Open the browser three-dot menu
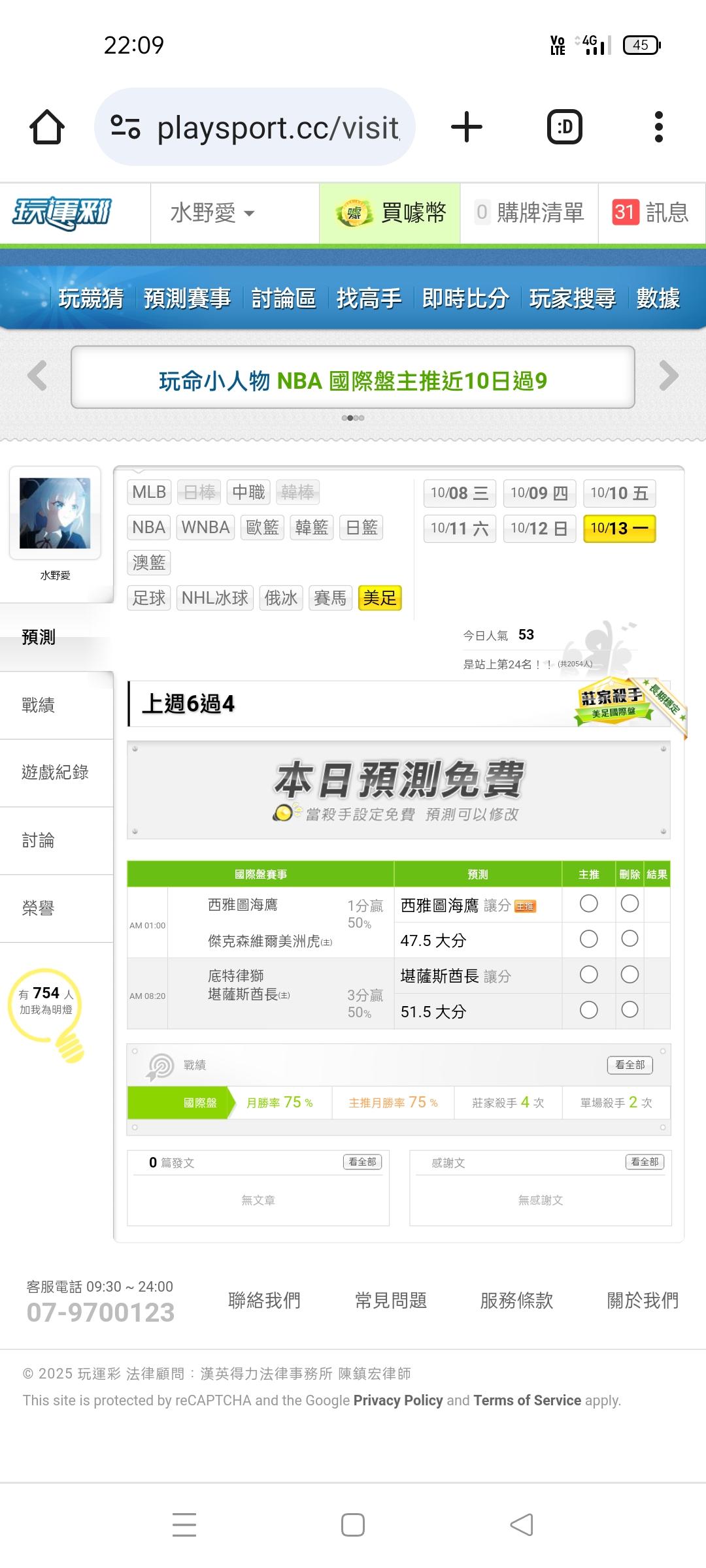 [659, 127]
